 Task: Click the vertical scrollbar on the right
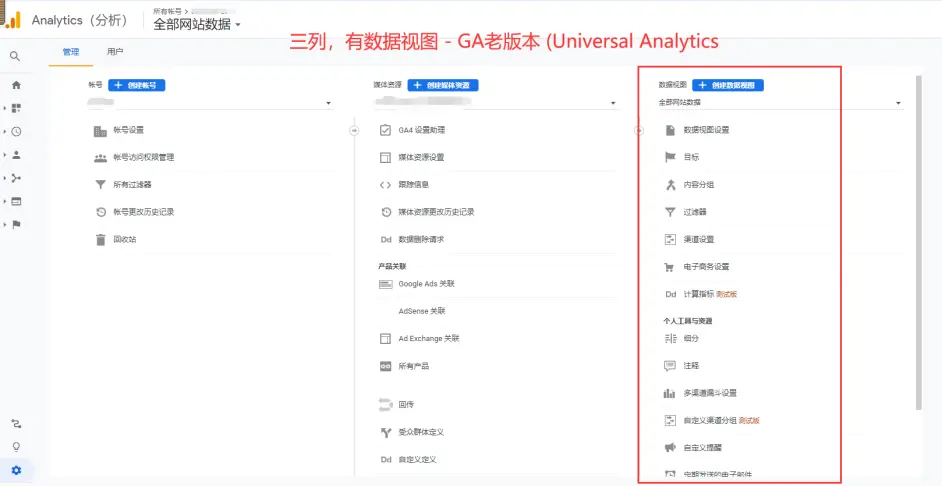(x=918, y=243)
